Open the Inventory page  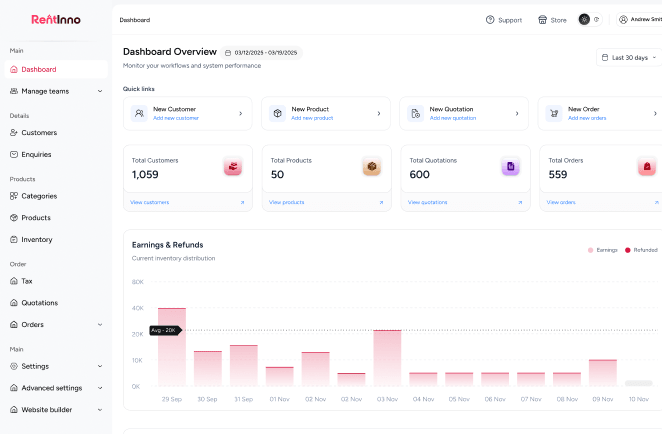point(37,239)
